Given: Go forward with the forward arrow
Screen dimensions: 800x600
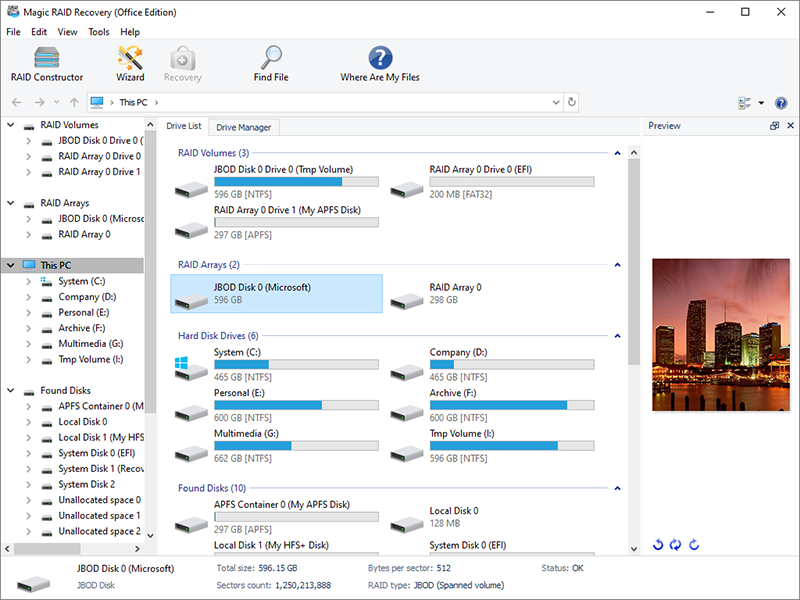Looking at the screenshot, I should pyautogui.click(x=39, y=103).
